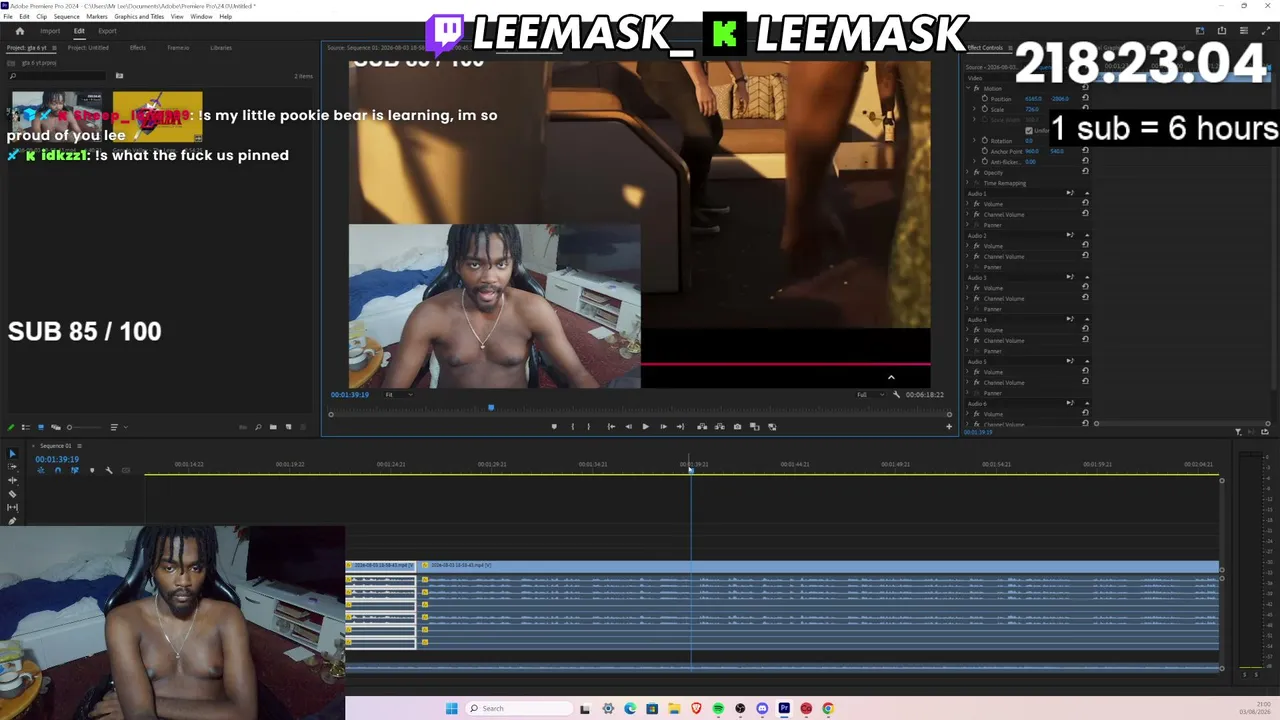Image resolution: width=1280 pixels, height=720 pixels.
Task: Step back one frame in Program Monitor
Action: pyautogui.click(x=628, y=427)
